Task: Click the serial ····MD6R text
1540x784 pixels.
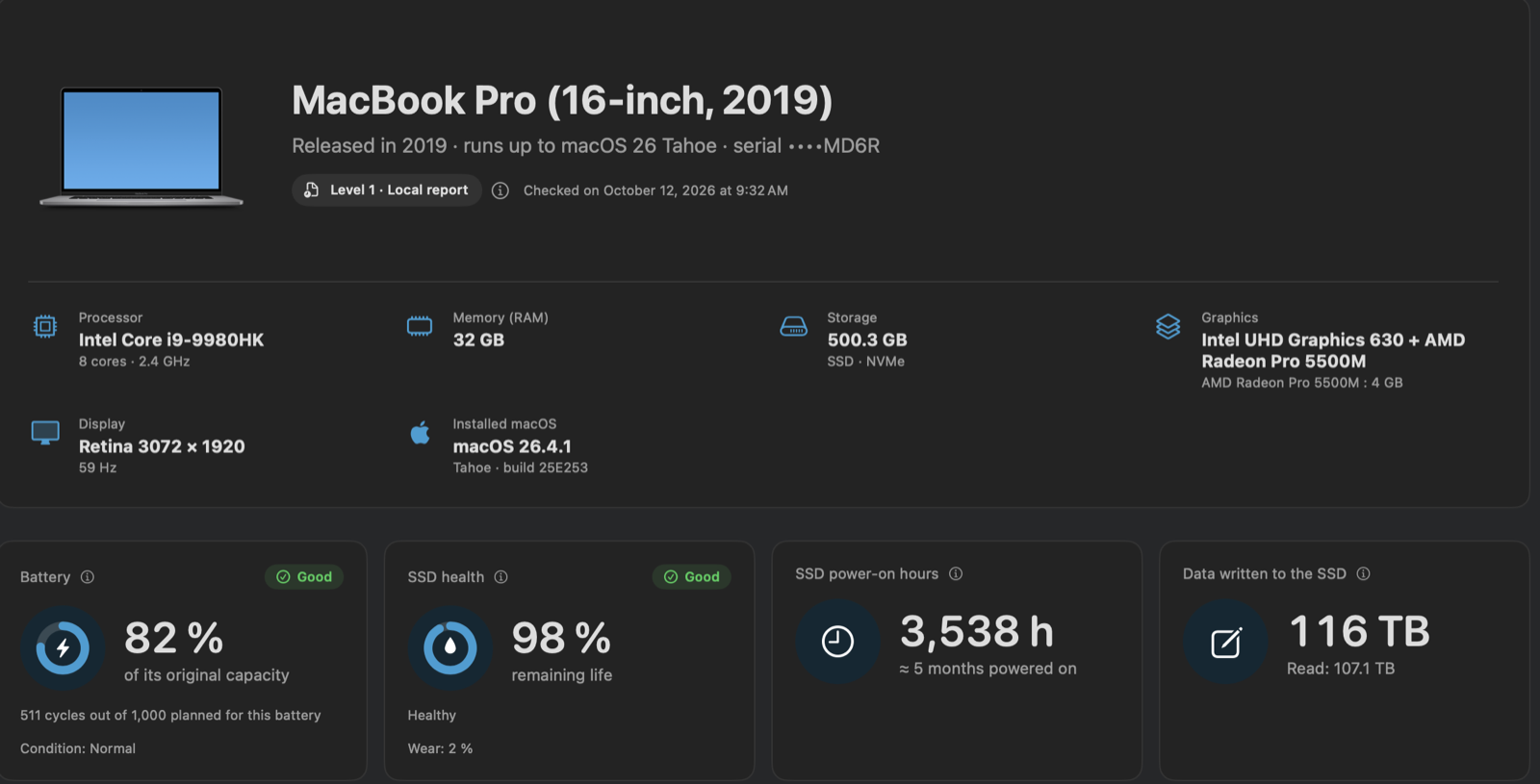Action: coord(807,145)
